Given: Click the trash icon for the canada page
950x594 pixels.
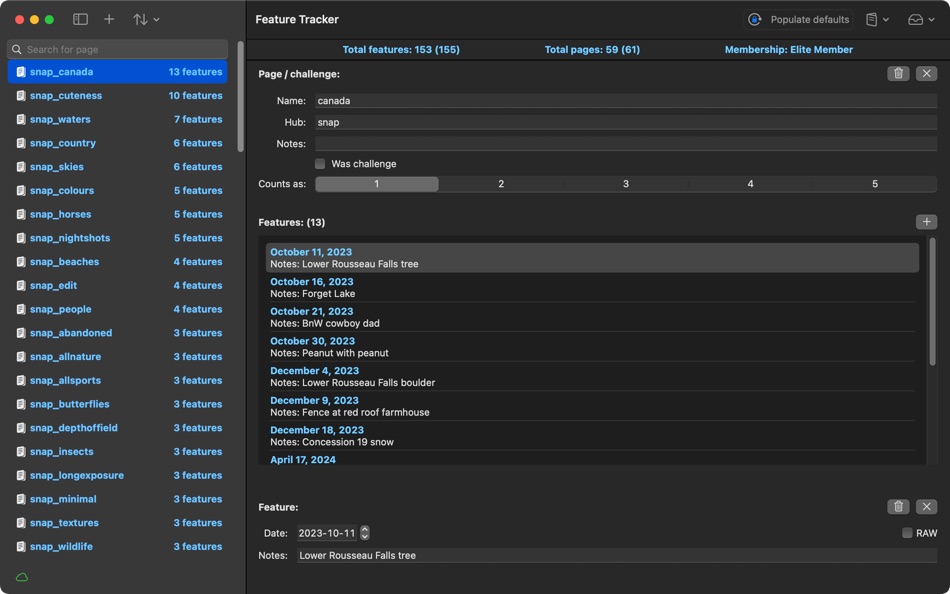Looking at the screenshot, I should click(x=897, y=72).
